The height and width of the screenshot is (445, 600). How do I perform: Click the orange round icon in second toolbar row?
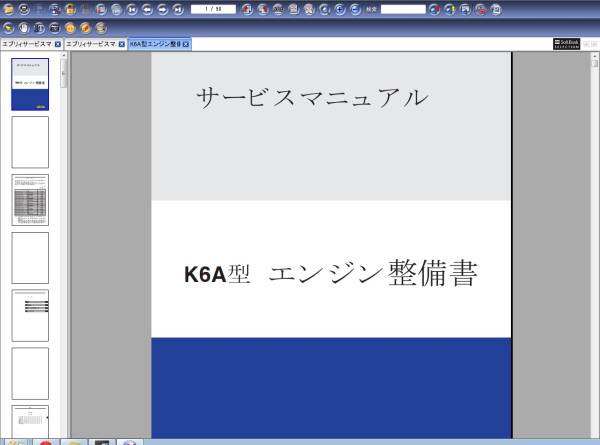(x=70, y=28)
